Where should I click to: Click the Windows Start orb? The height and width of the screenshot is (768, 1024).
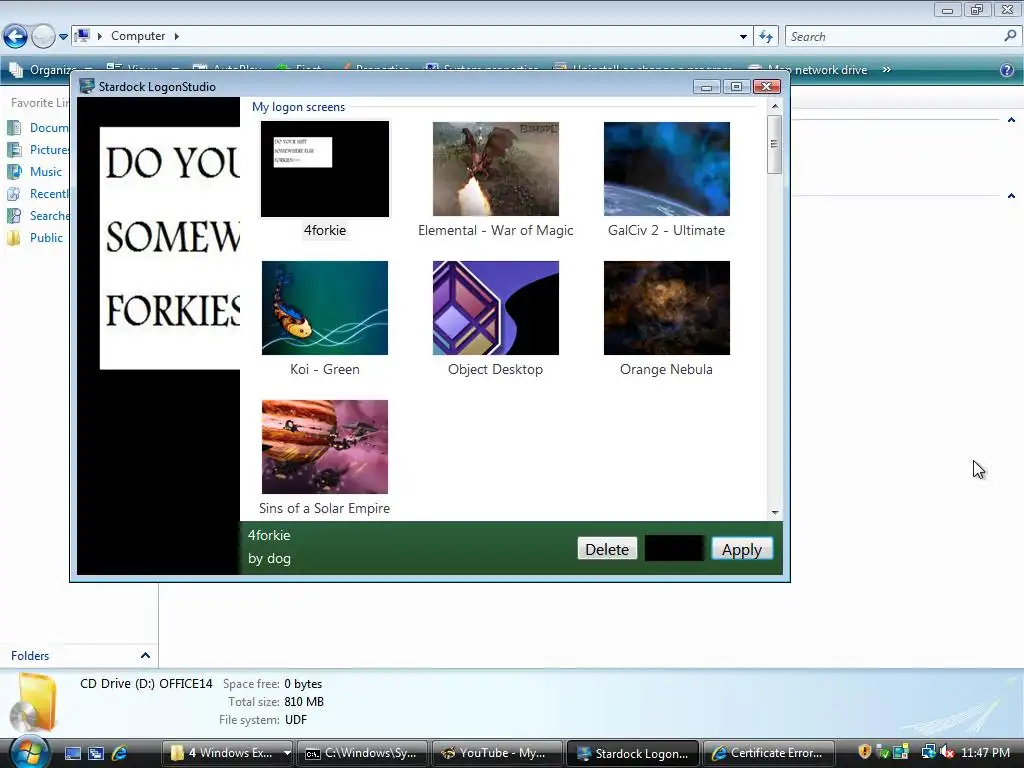pyautogui.click(x=29, y=753)
